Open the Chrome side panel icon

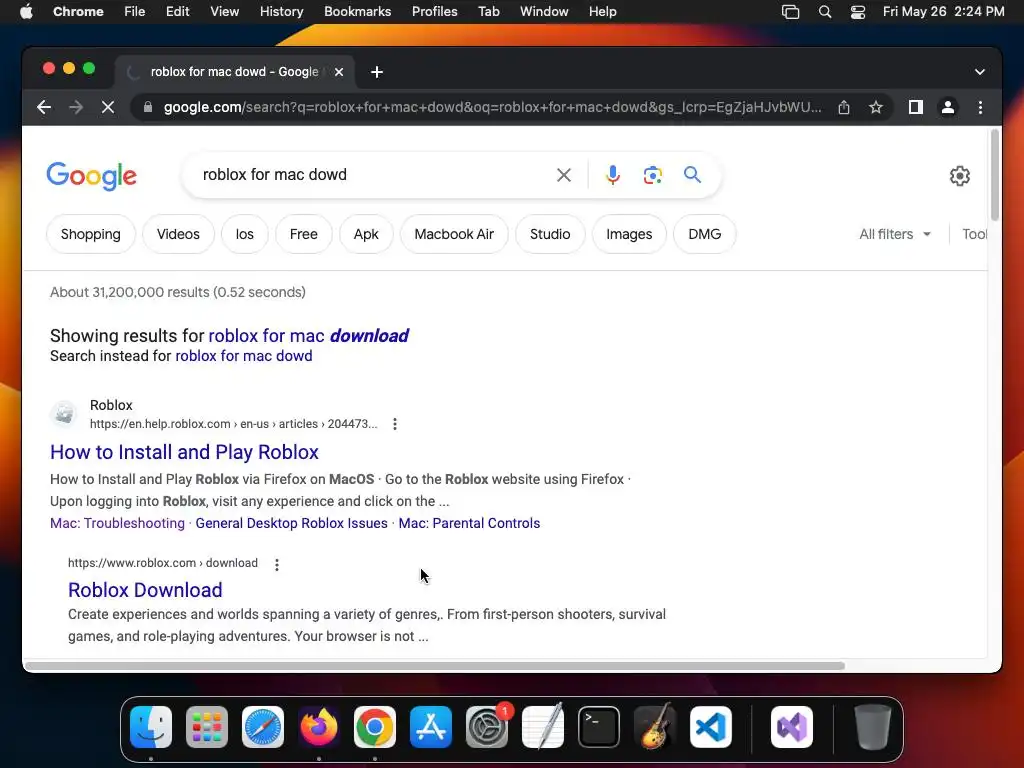click(916, 107)
